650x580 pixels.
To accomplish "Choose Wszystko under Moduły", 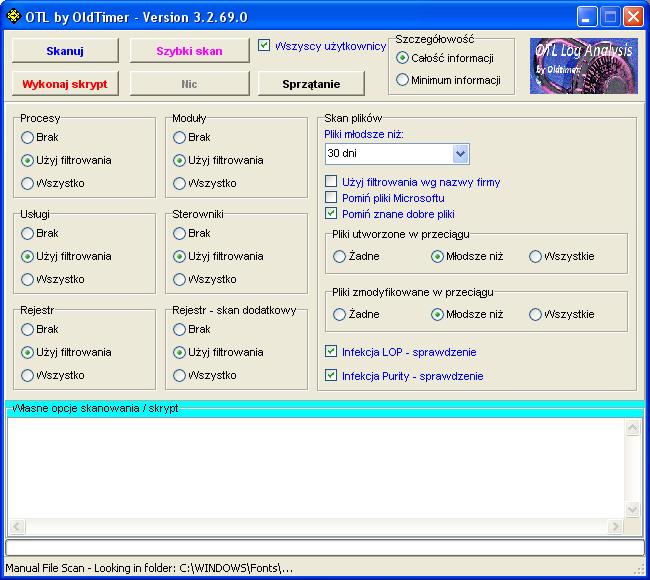I will click(179, 183).
